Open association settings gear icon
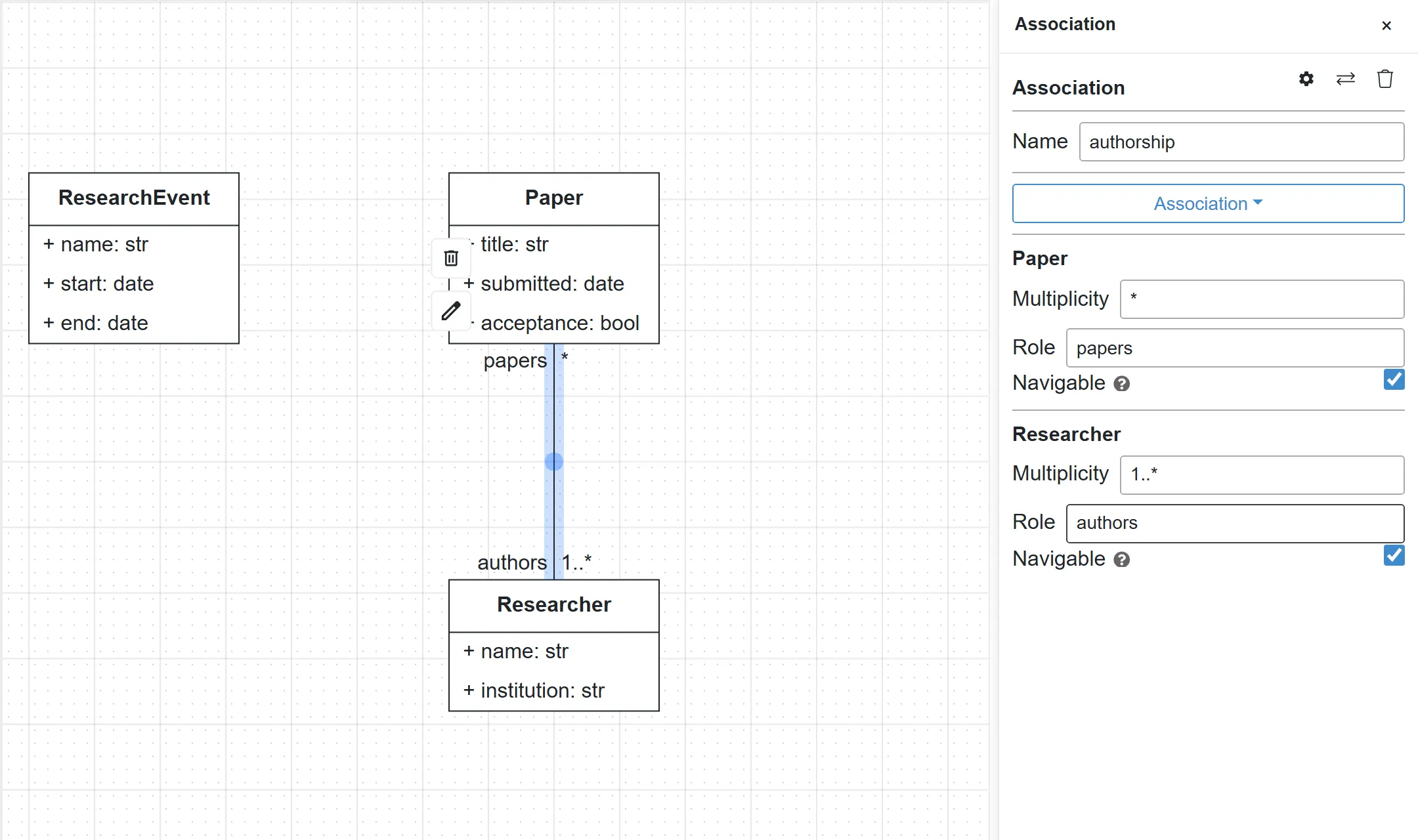 pyautogui.click(x=1306, y=79)
